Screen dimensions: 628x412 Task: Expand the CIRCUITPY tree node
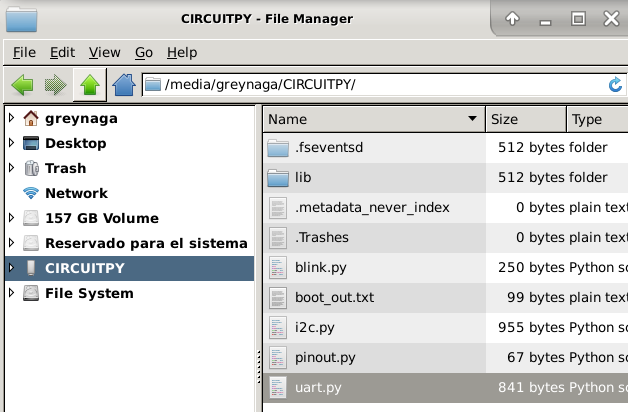click(12, 267)
